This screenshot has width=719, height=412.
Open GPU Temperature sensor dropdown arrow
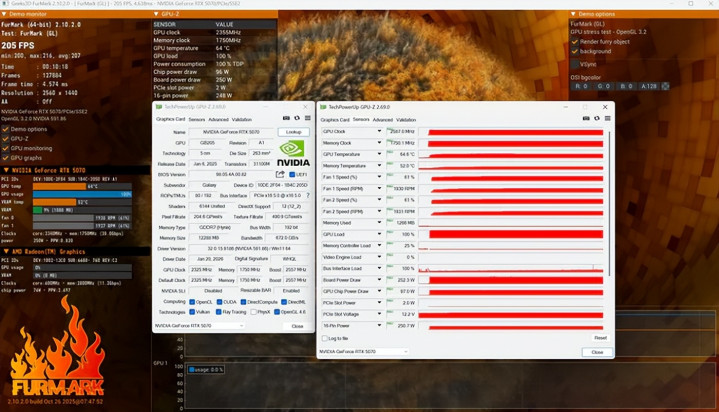379,154
